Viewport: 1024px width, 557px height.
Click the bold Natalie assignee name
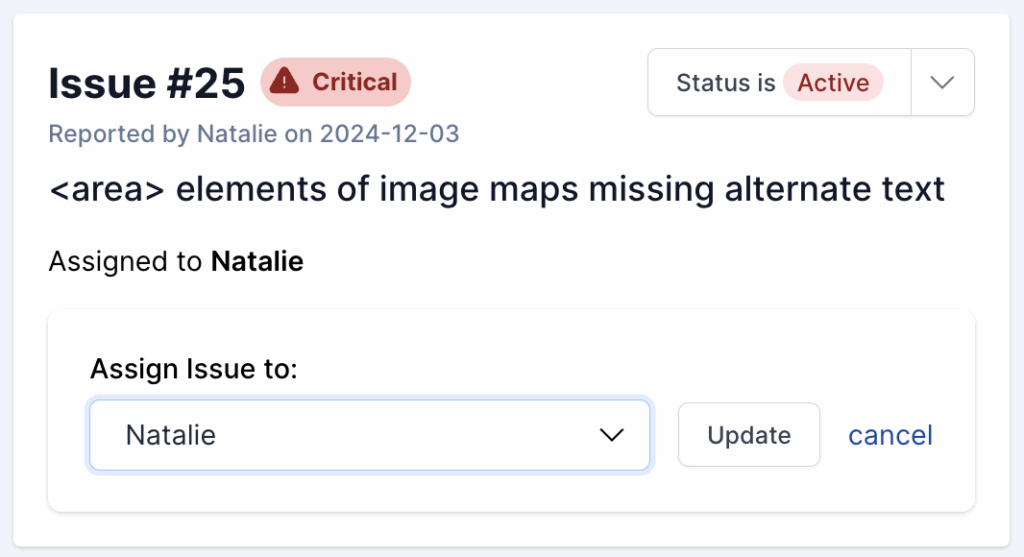257,262
